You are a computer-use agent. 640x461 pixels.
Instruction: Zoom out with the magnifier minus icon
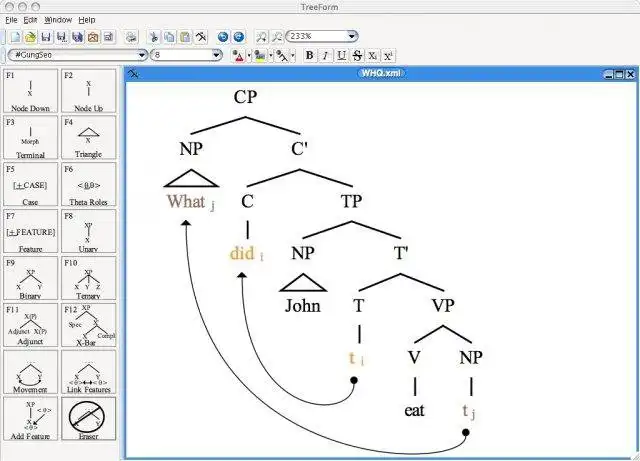[277, 37]
